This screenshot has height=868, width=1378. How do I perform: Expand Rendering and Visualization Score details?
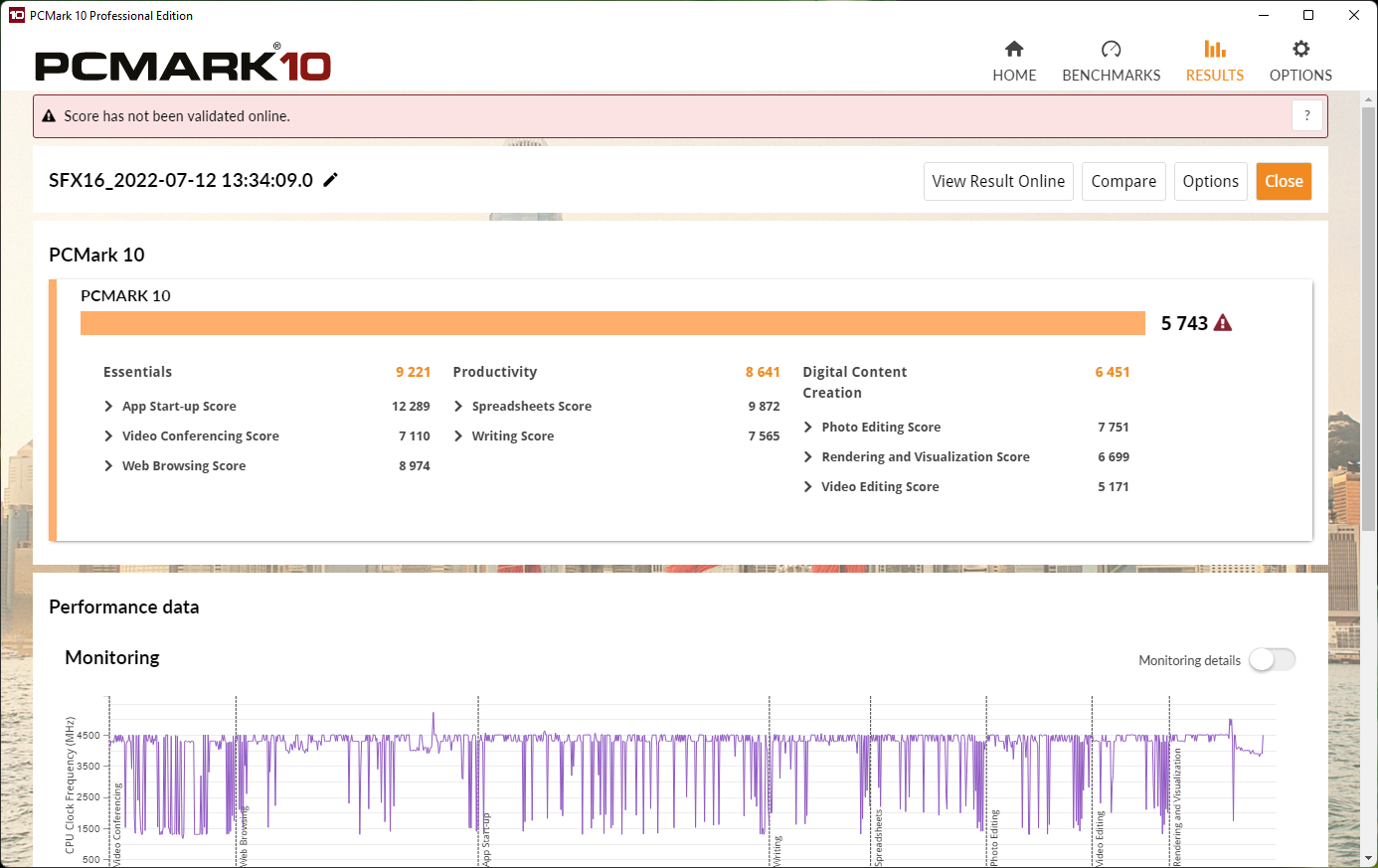808,457
